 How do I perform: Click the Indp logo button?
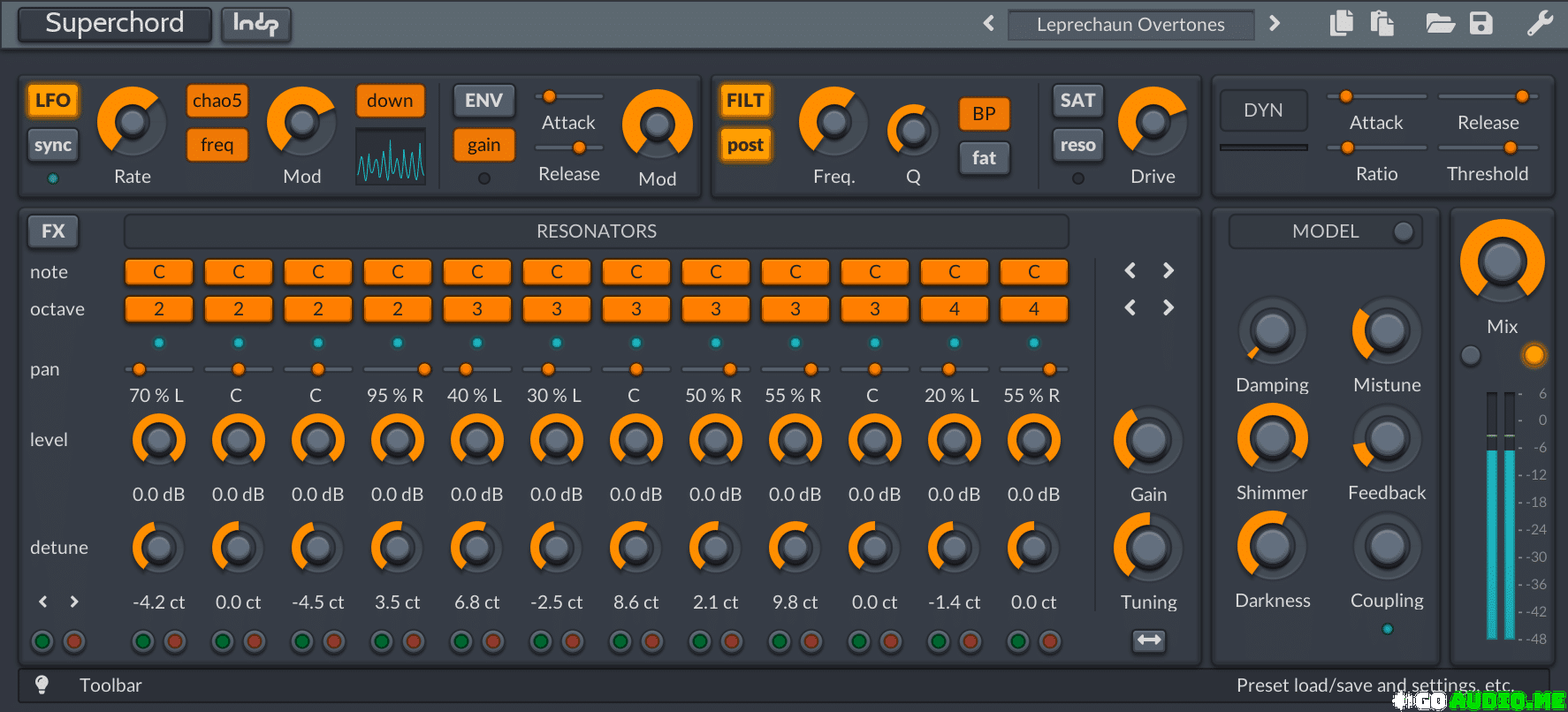click(255, 24)
